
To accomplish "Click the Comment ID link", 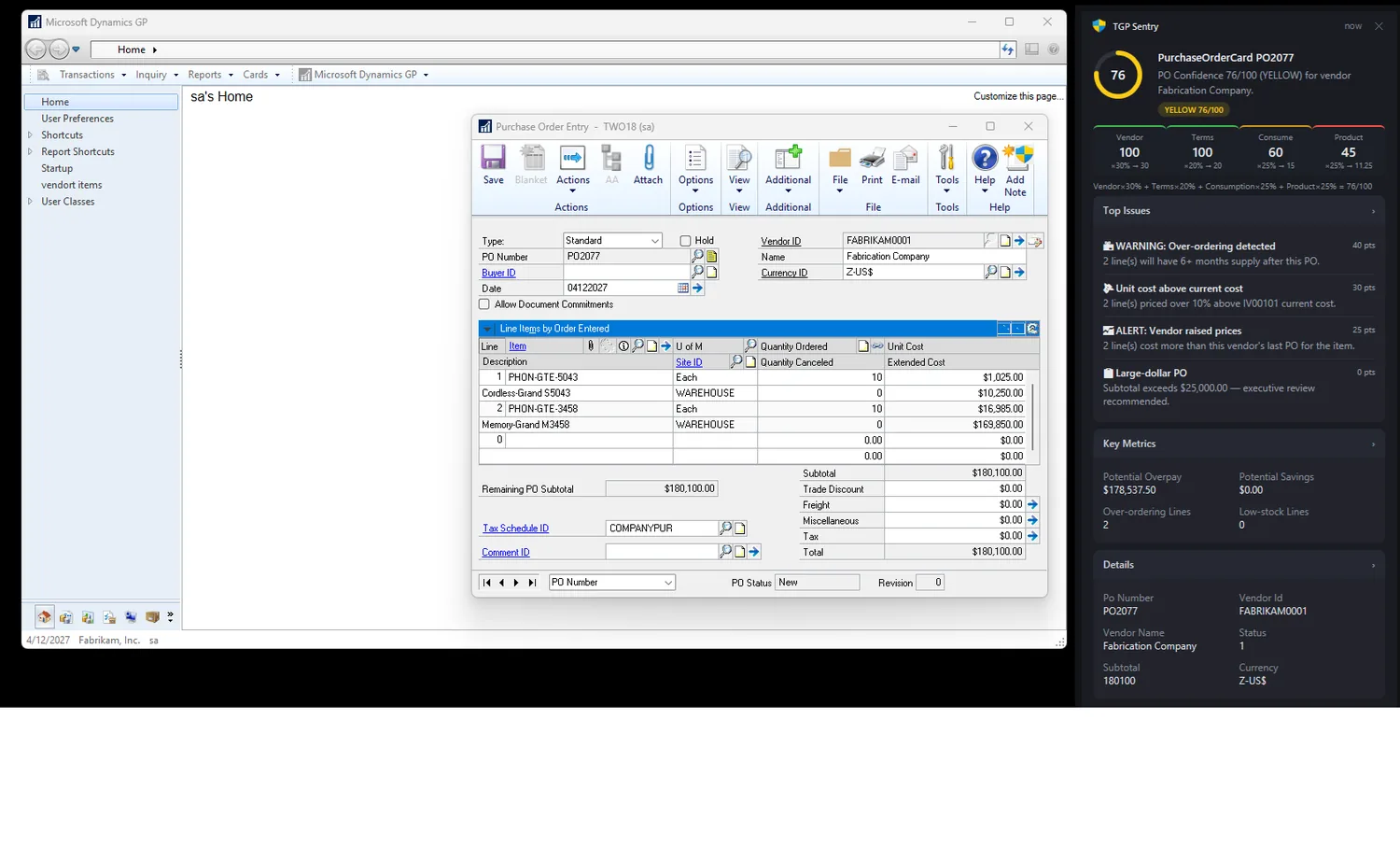I will click(x=505, y=553).
